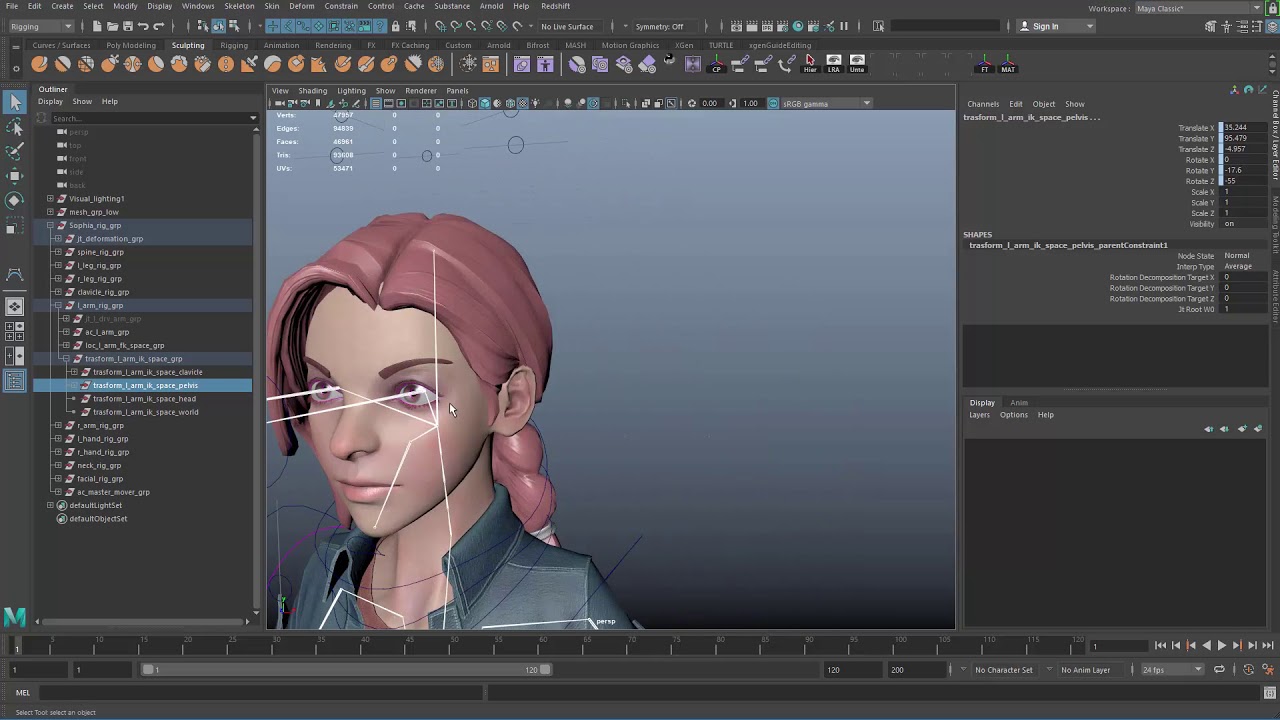This screenshot has height=720, width=1280.
Task: Open the 24 fps frame rate dropdown
Action: tap(1172, 670)
